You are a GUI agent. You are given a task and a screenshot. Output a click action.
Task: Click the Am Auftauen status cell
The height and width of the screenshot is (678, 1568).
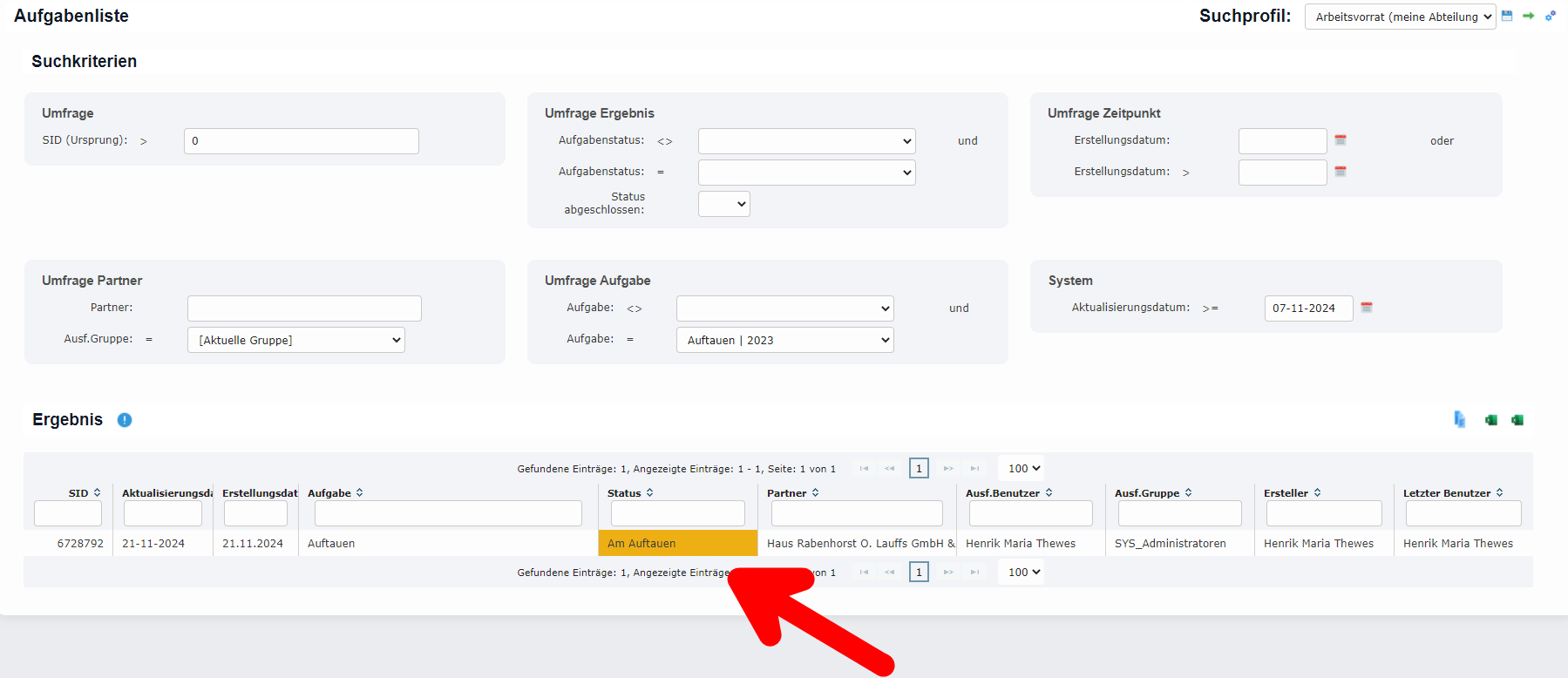pyautogui.click(x=677, y=543)
